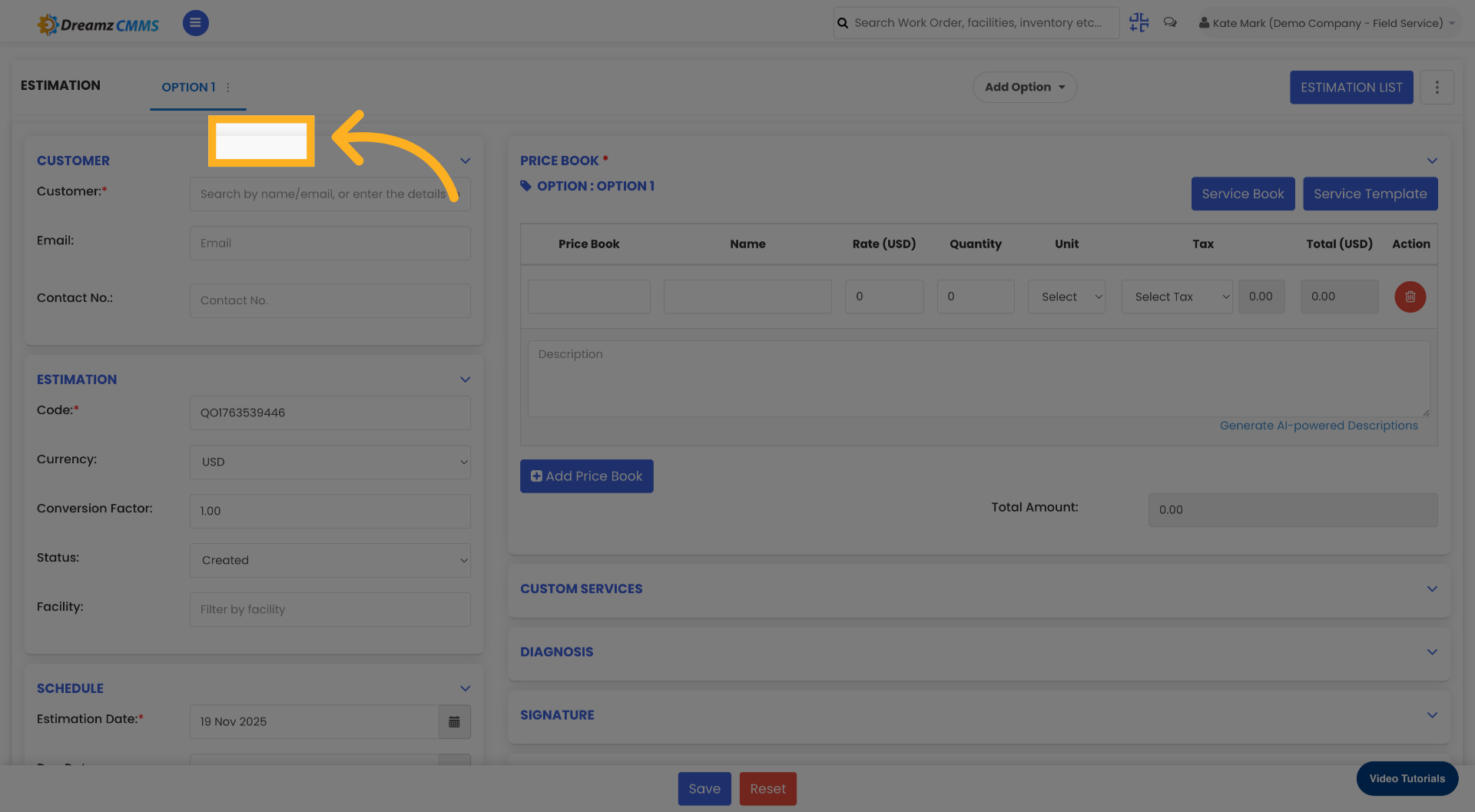Screen dimensions: 1475x812
Task: Click inside the customer search field
Action: coord(330,194)
